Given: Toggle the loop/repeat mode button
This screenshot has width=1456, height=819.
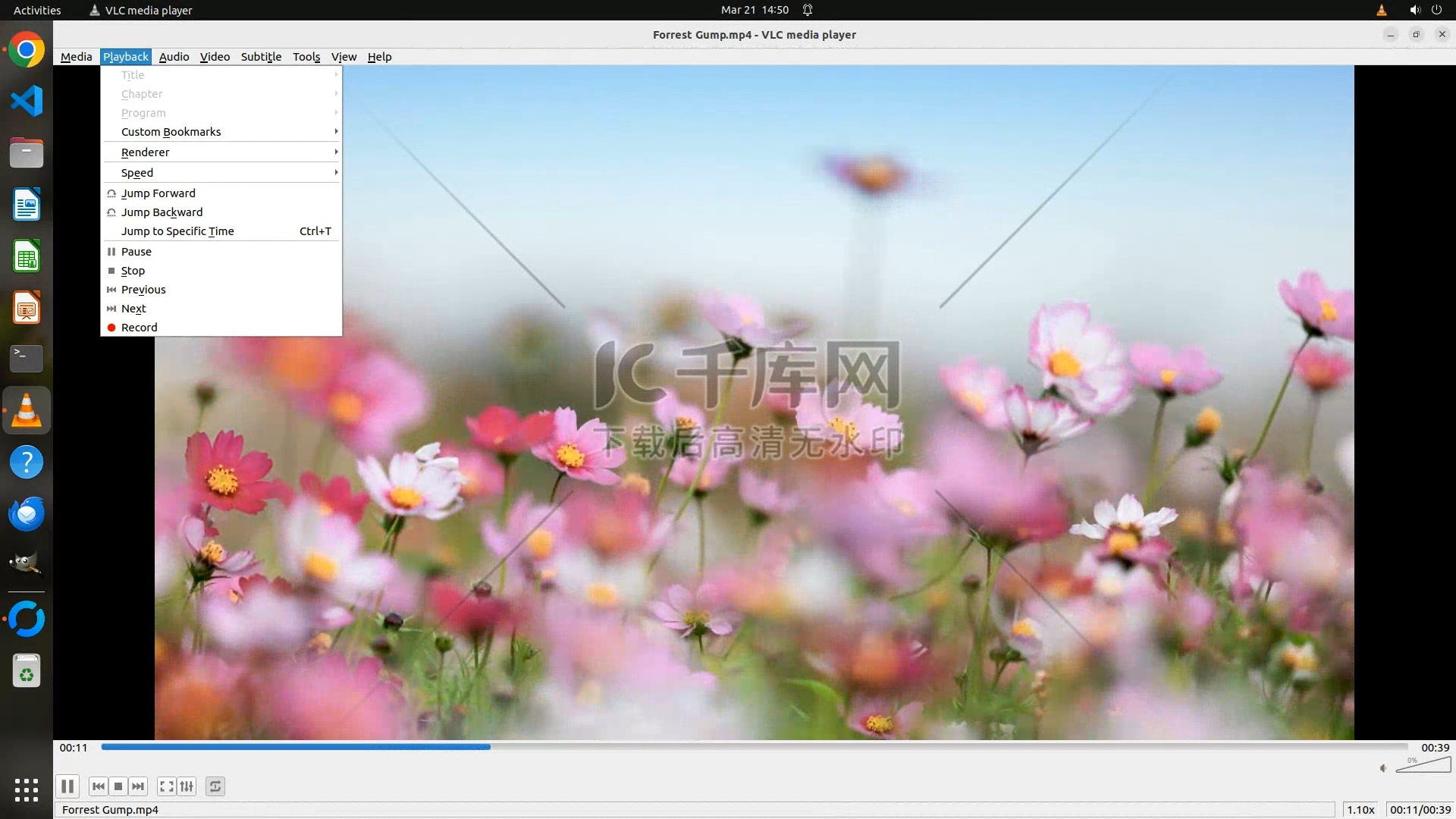Looking at the screenshot, I should (215, 786).
